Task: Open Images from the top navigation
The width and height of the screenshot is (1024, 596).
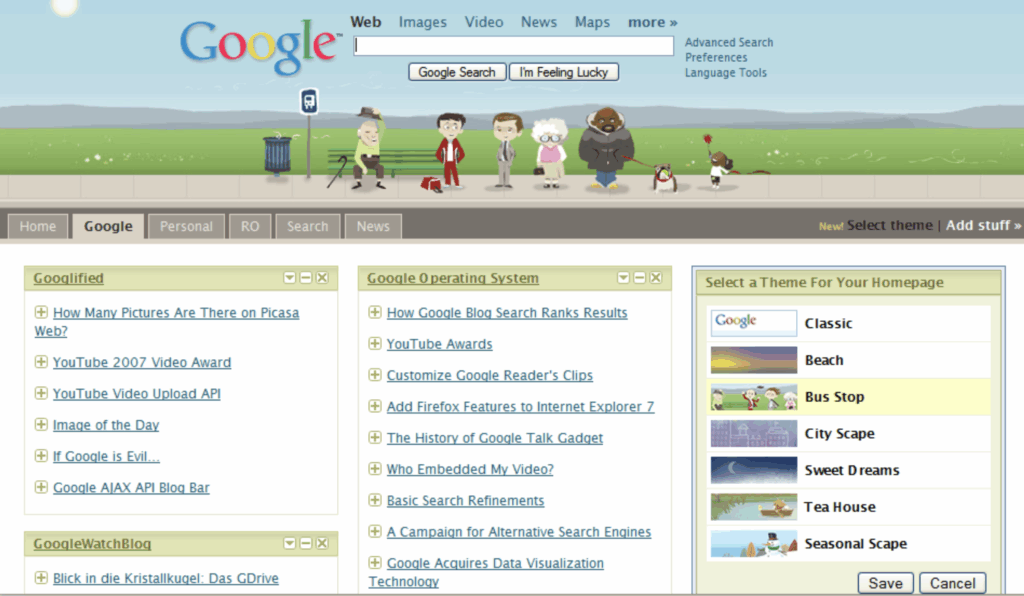Action: pos(422,21)
